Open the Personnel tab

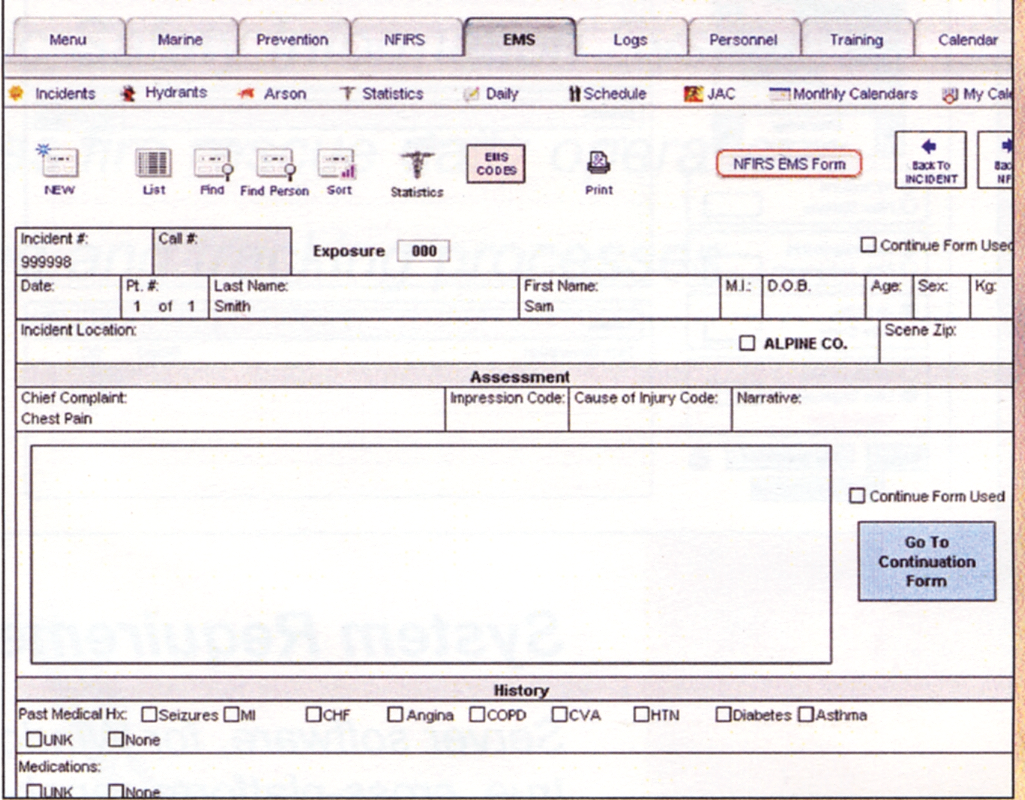point(744,39)
